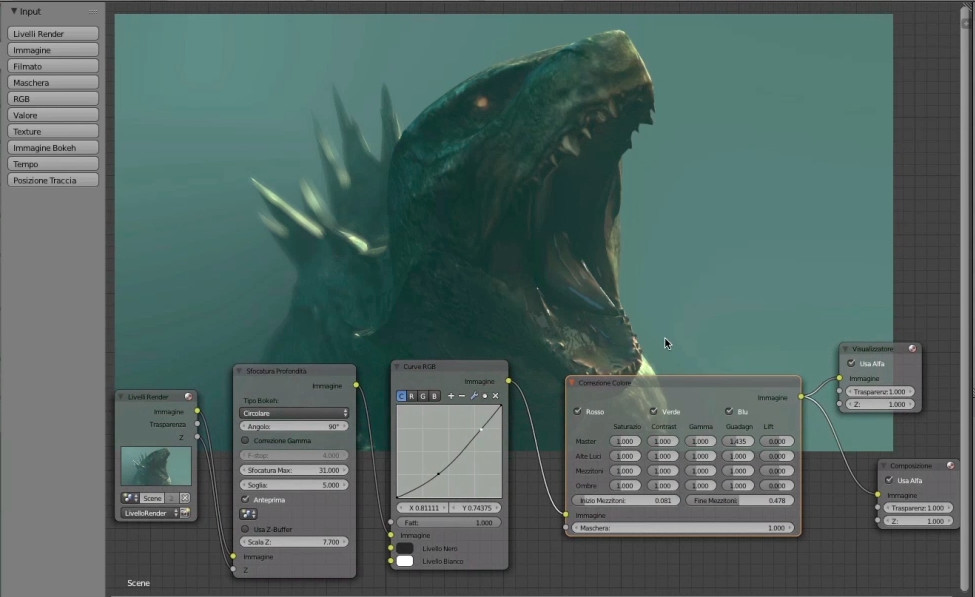The width and height of the screenshot is (975, 597).
Task: Click the delete point X icon in Curve RGB
Action: 495,396
